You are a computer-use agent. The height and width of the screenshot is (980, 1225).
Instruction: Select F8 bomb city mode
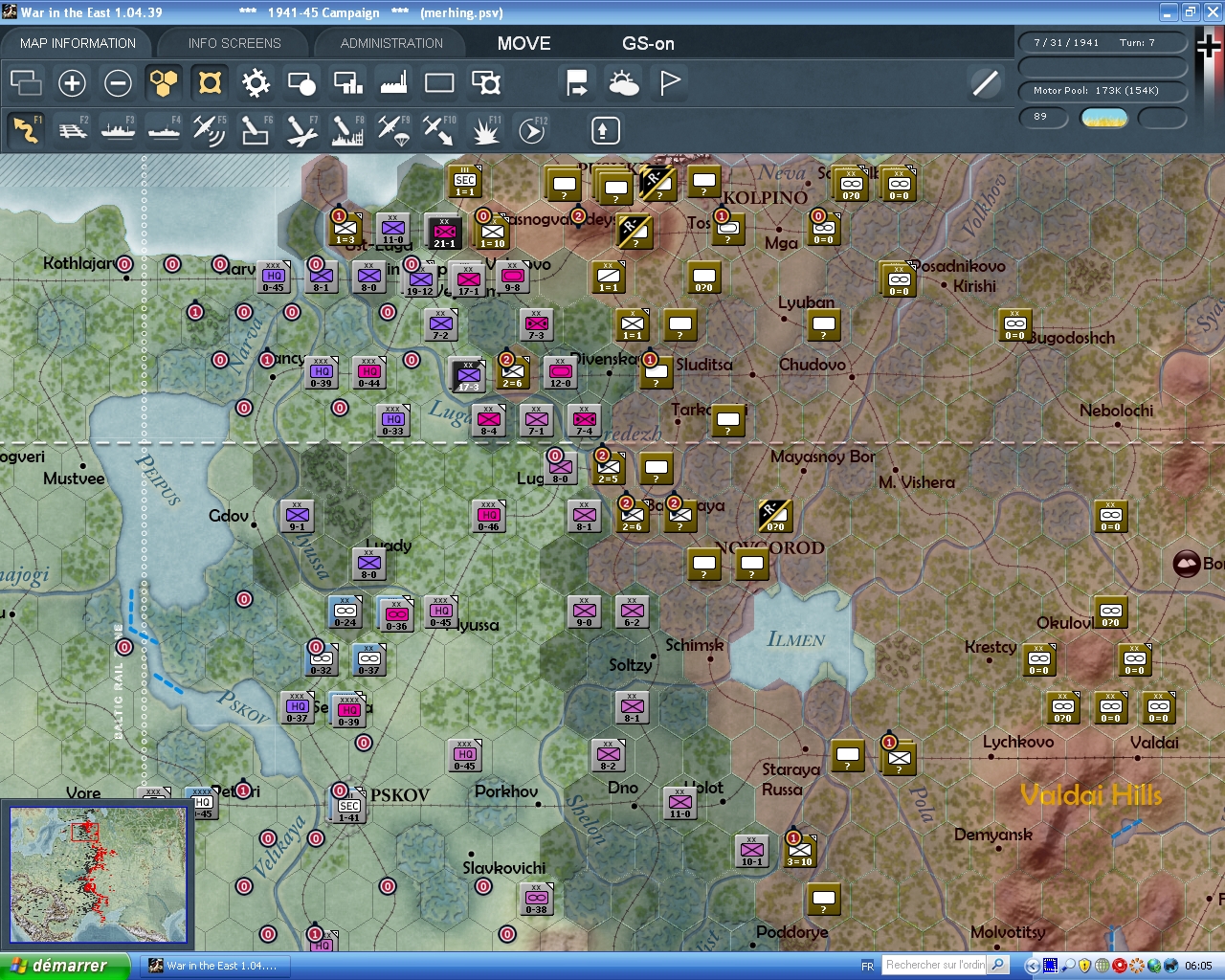(347, 130)
